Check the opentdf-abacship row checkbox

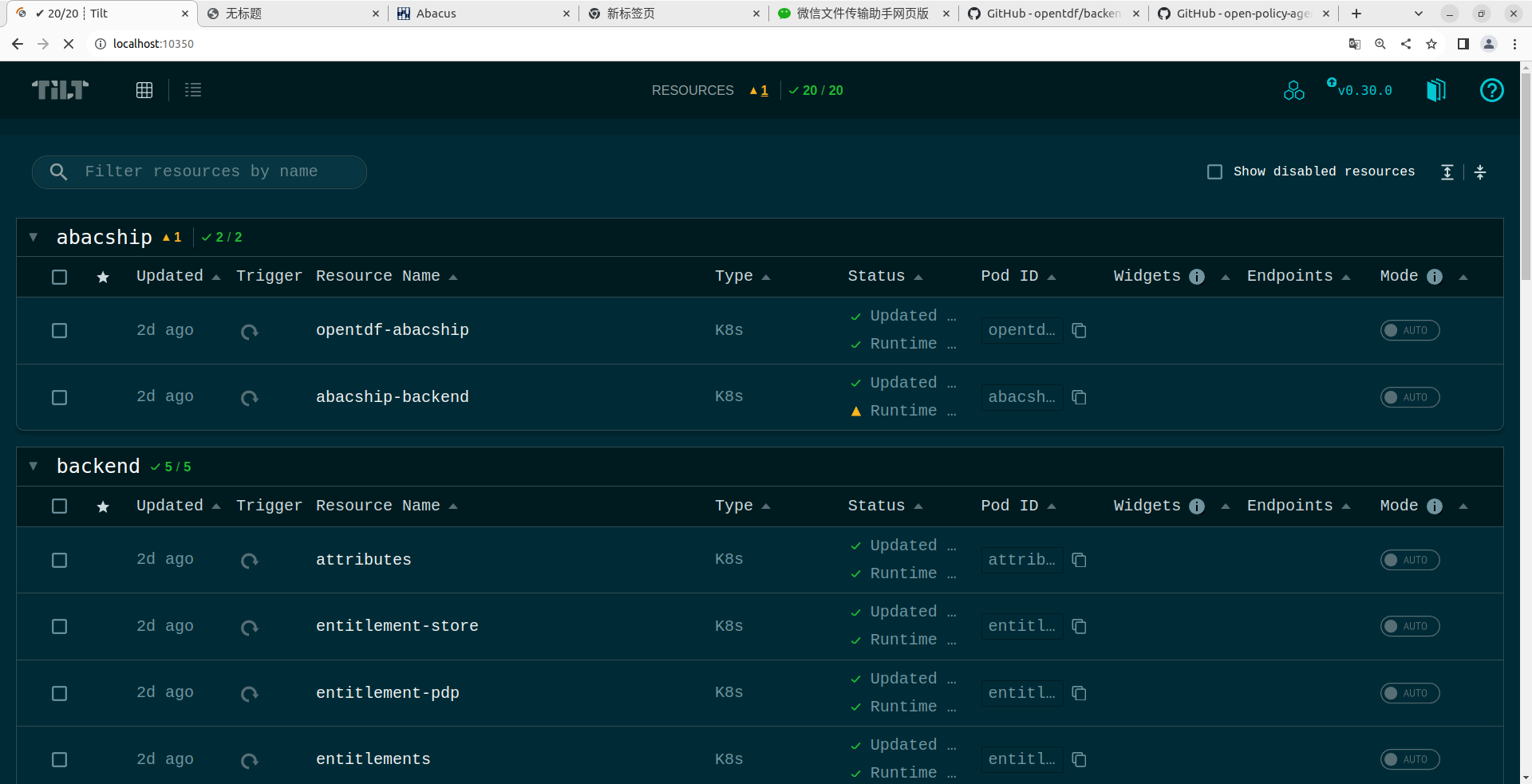59,330
